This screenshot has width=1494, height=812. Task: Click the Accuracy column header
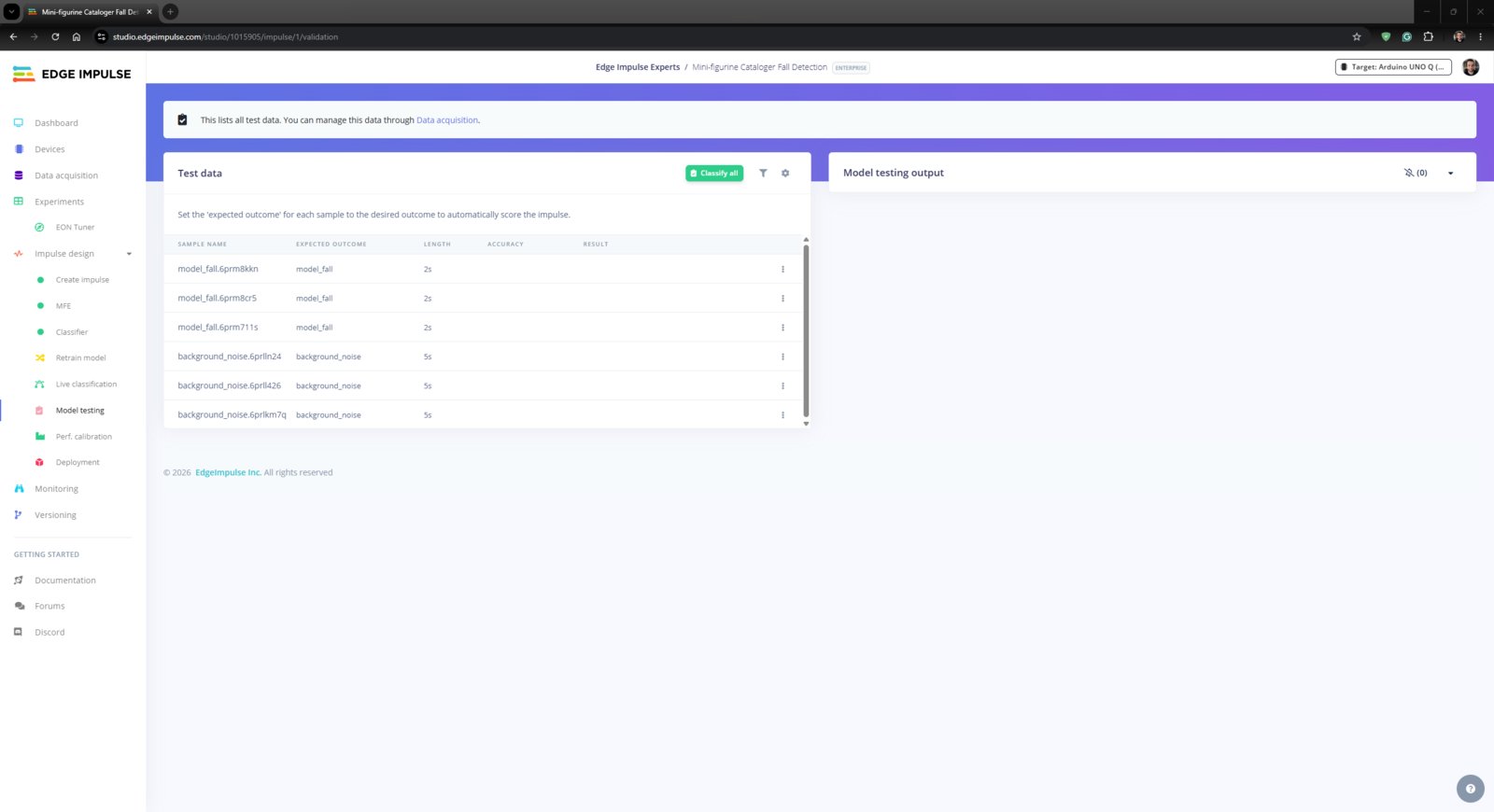[505, 245]
